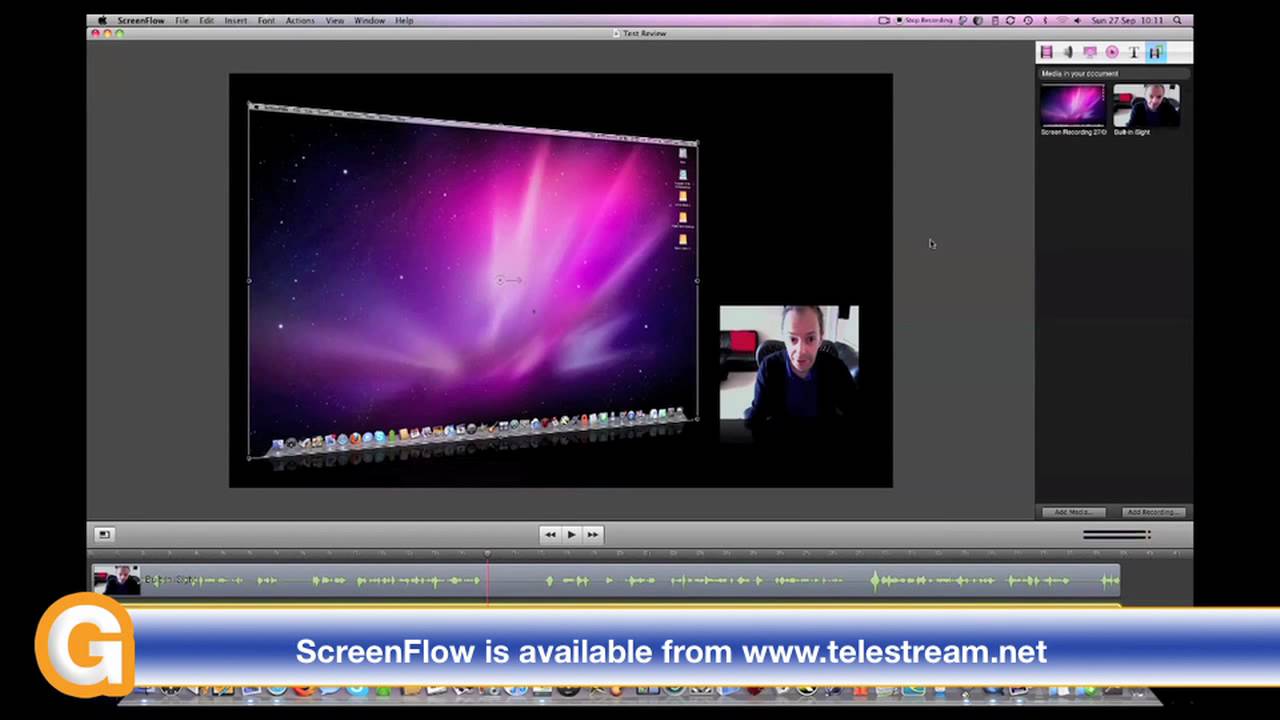Select the Media library icon
This screenshot has width=1280, height=720.
coord(1156,52)
